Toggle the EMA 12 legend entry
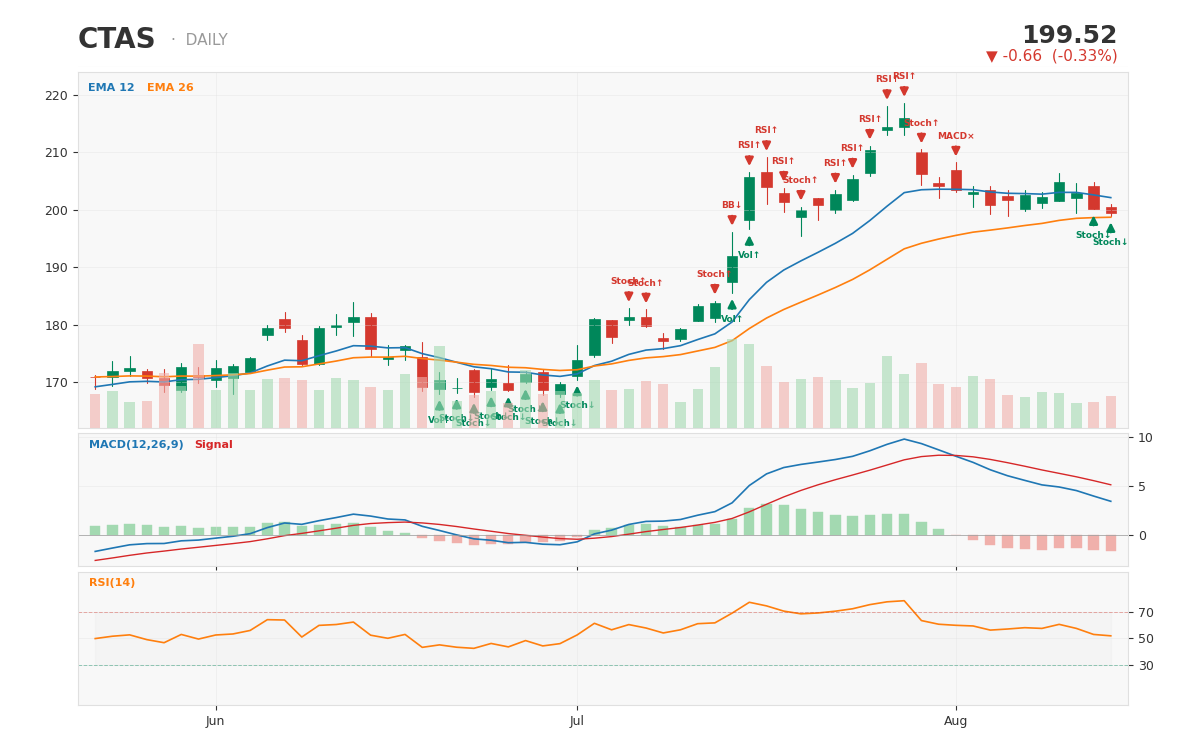The image size is (1200, 750). tap(111, 88)
